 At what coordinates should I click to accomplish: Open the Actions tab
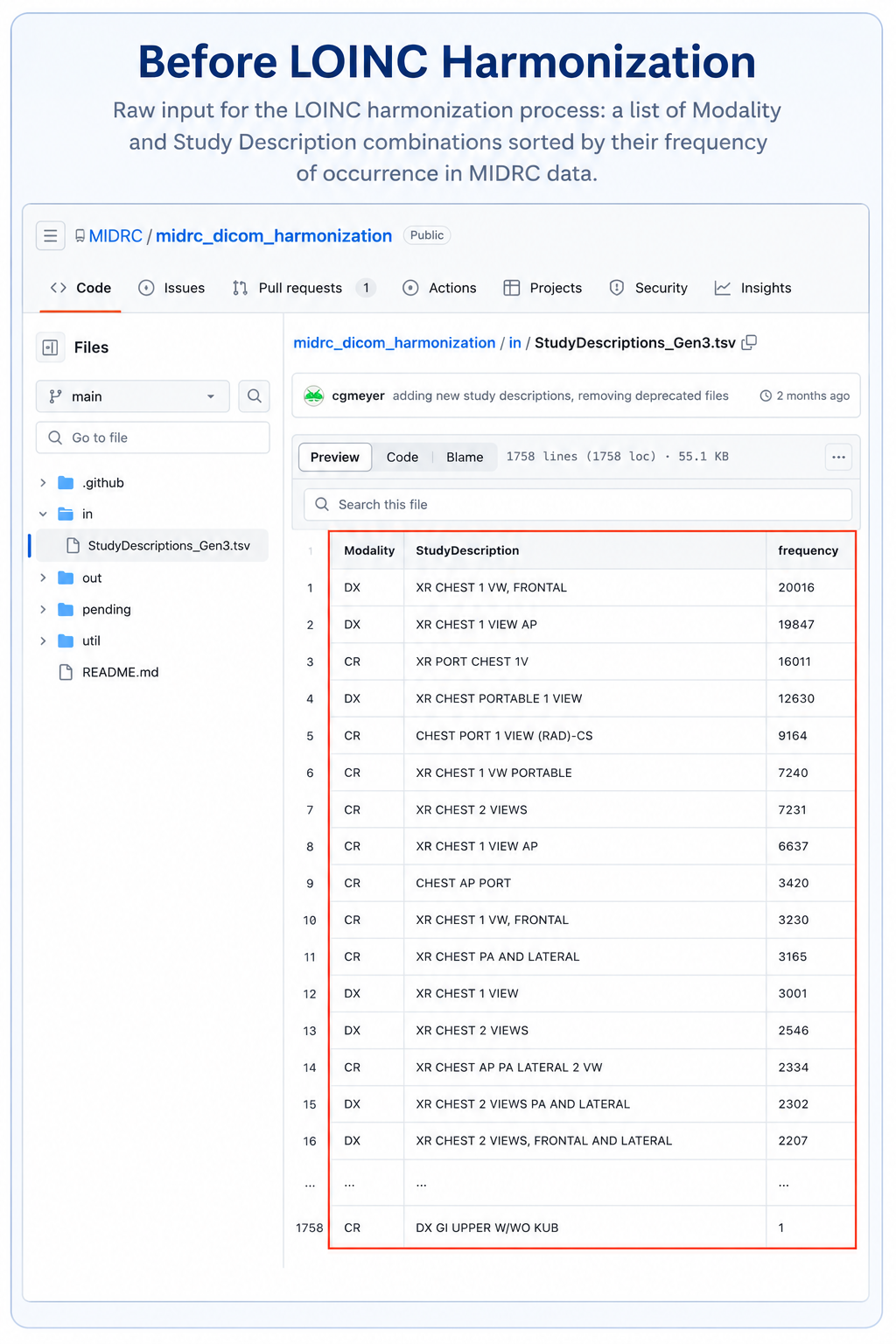click(439, 288)
